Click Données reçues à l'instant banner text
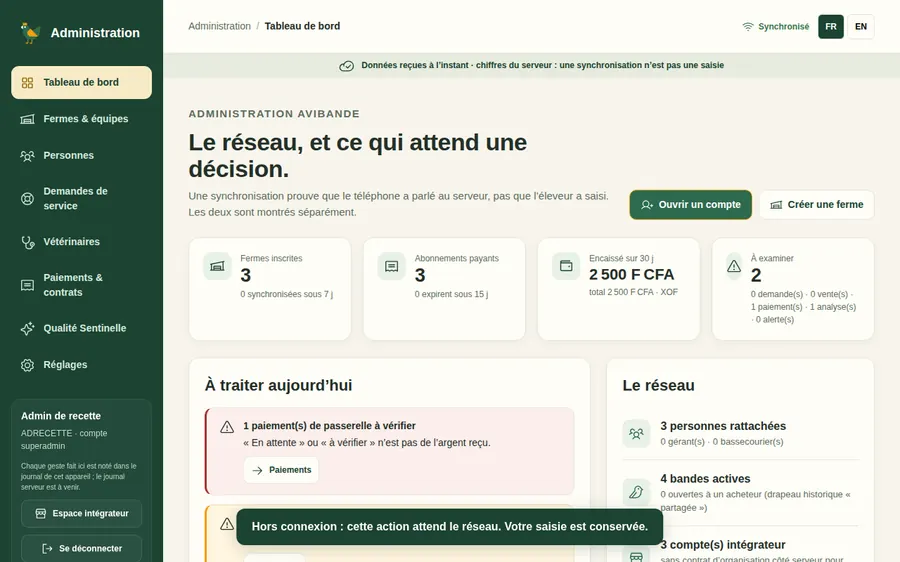 (542, 65)
